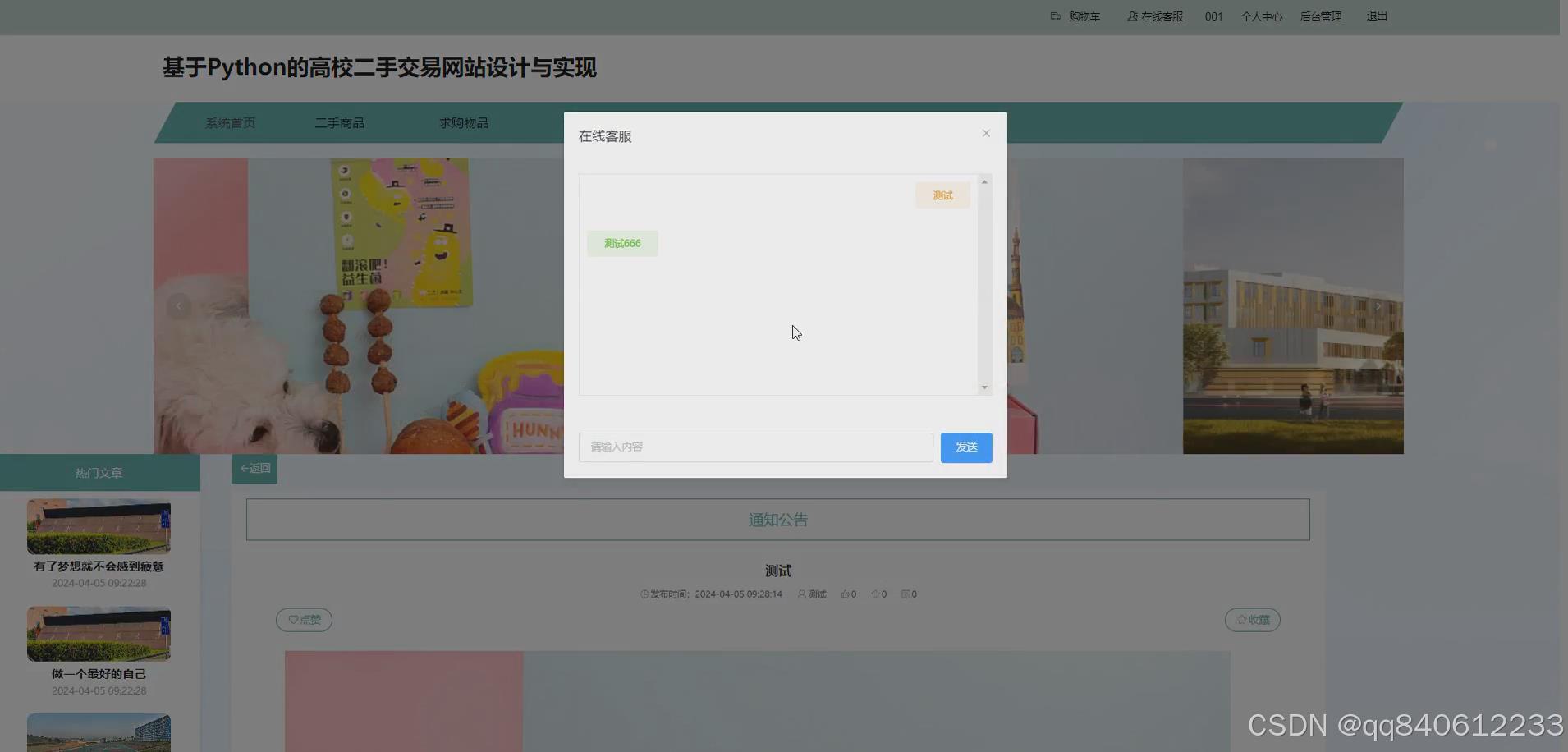
Task: Click the 请输入内容 message input field
Action: click(754, 447)
